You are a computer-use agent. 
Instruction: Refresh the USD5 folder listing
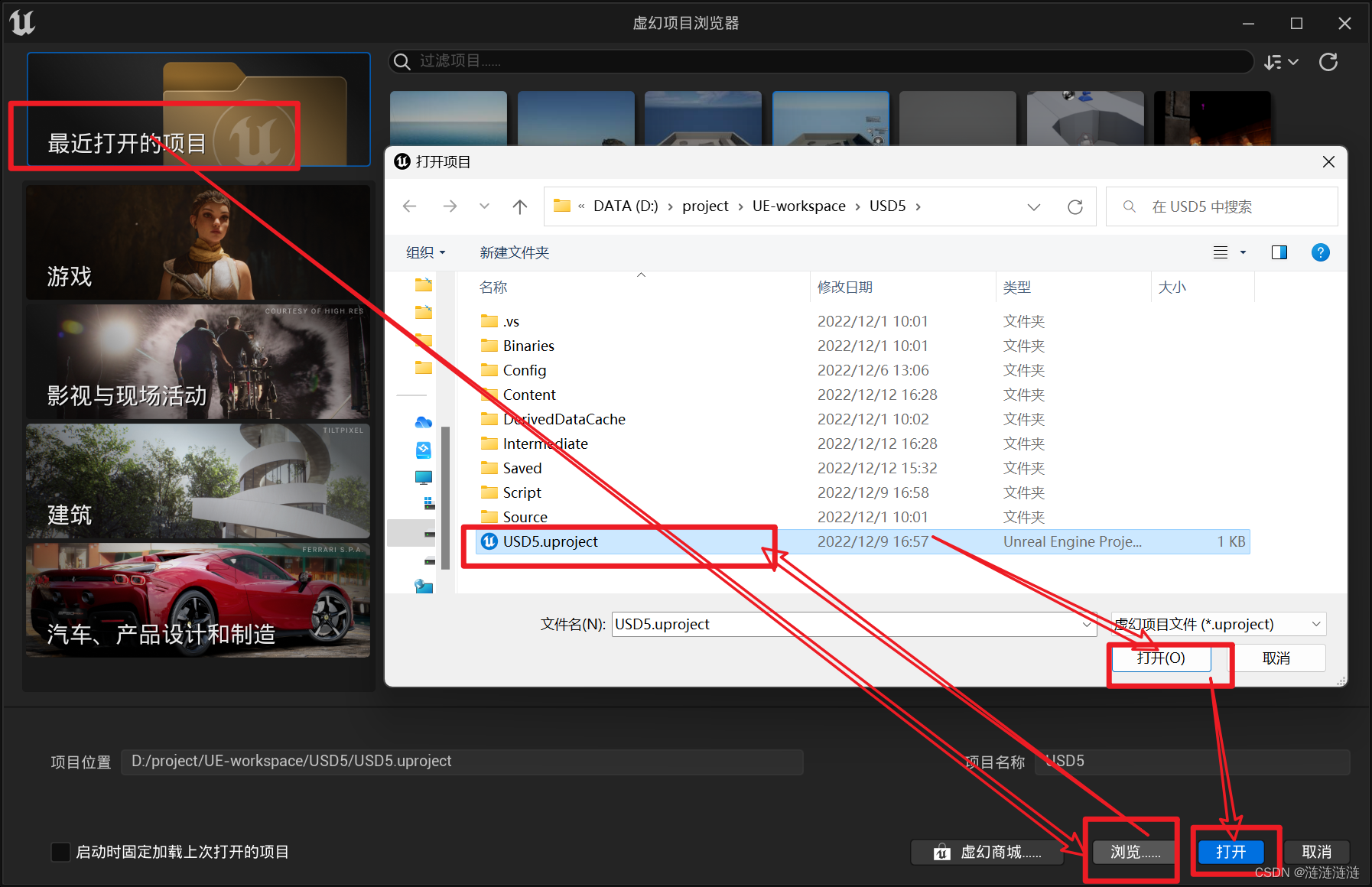pyautogui.click(x=1075, y=206)
